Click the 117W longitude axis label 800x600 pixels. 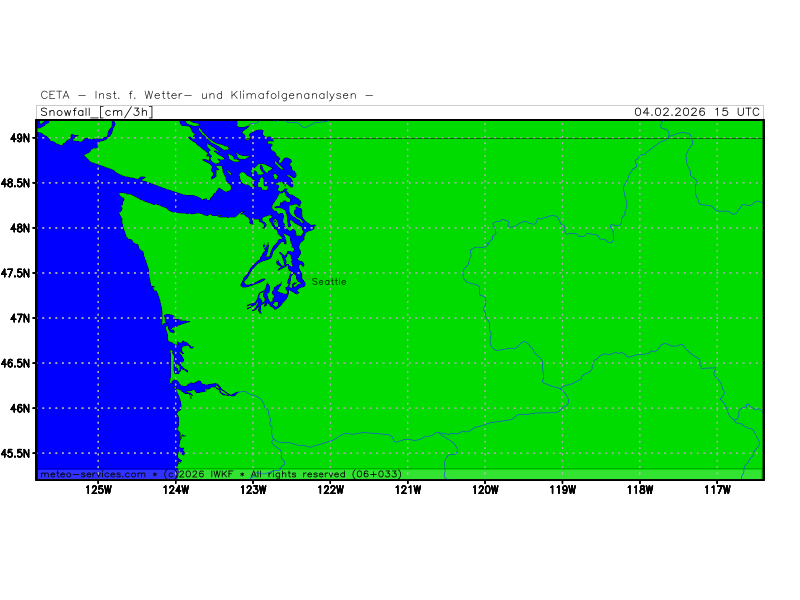[x=717, y=490]
